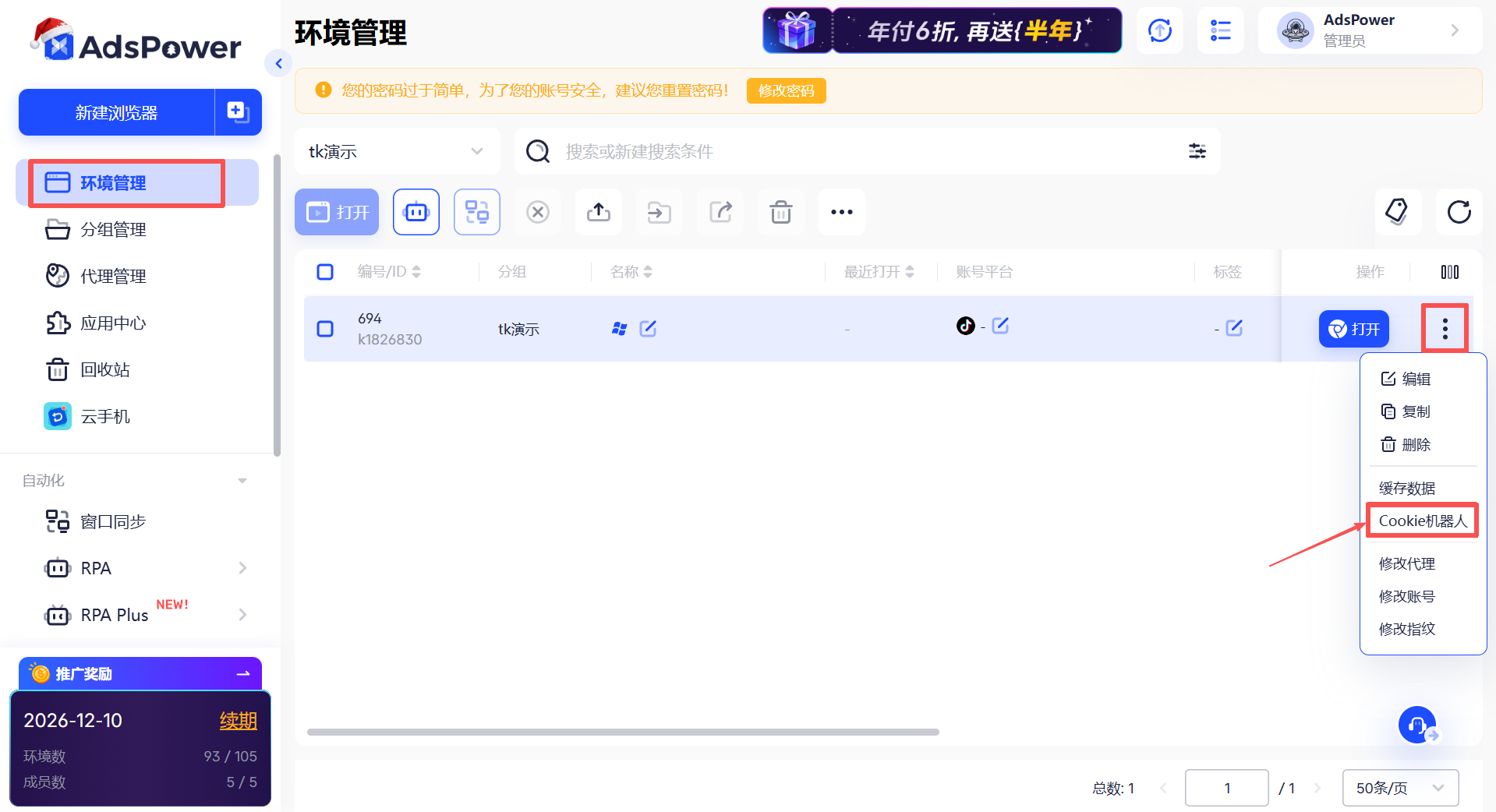Click the window sync layout icon
This screenshot has width=1496, height=812.
pos(476,211)
